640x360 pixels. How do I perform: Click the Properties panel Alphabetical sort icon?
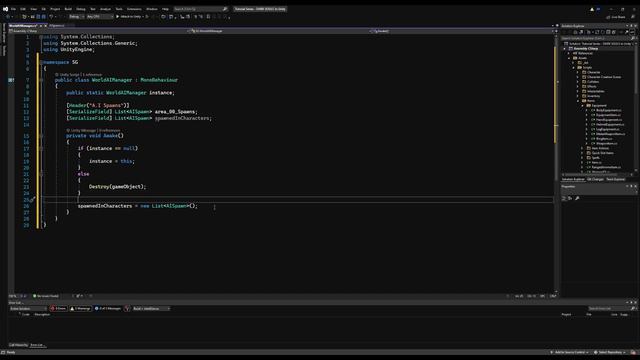[x=570, y=198]
